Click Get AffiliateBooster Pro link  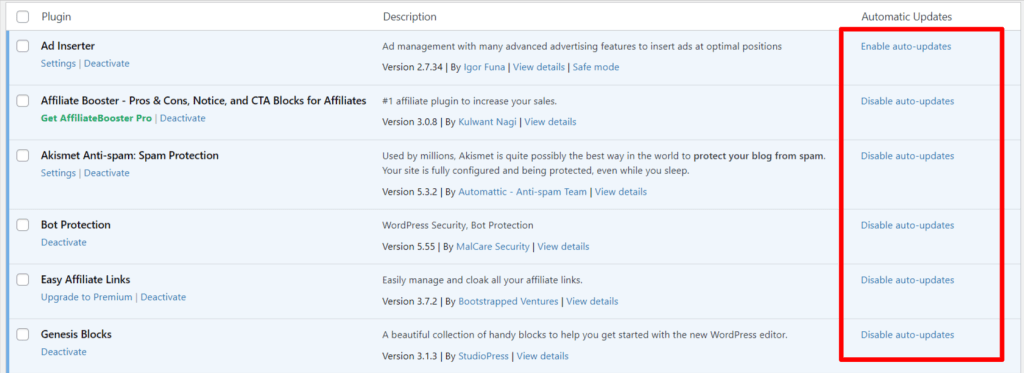point(96,118)
